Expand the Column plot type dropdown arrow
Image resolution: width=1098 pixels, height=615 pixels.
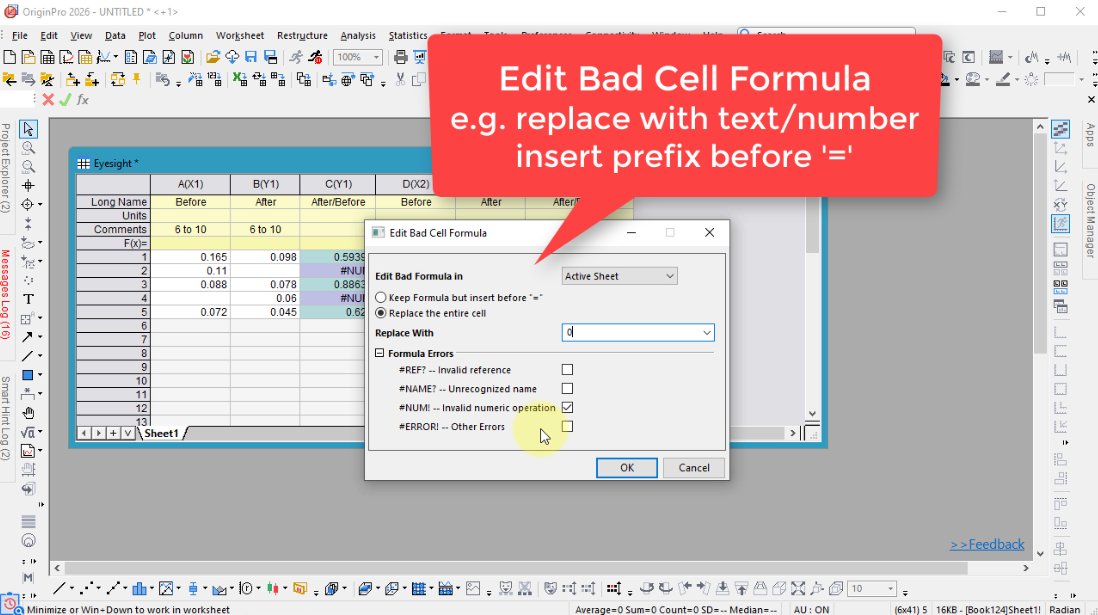pyautogui.click(x=152, y=588)
